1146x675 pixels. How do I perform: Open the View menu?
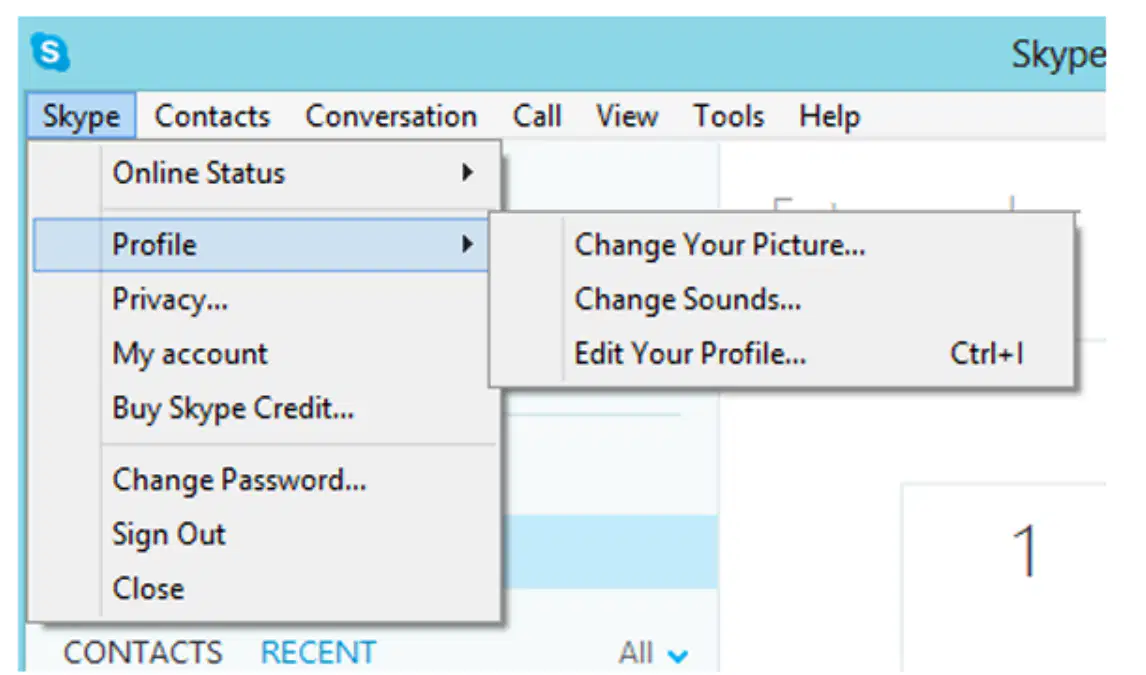[627, 116]
